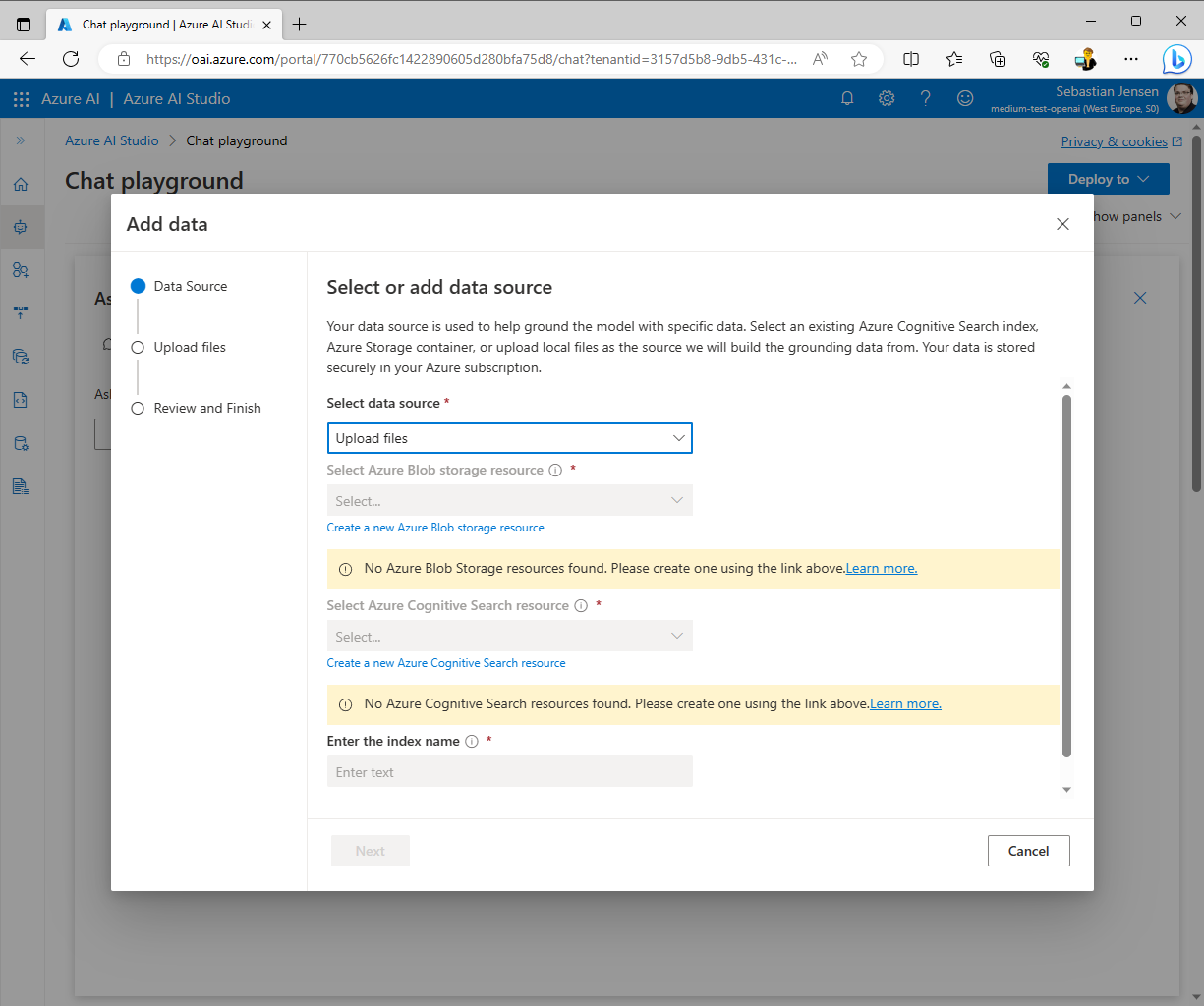
Task: Click the notifications bell icon
Action: pyautogui.click(x=847, y=98)
